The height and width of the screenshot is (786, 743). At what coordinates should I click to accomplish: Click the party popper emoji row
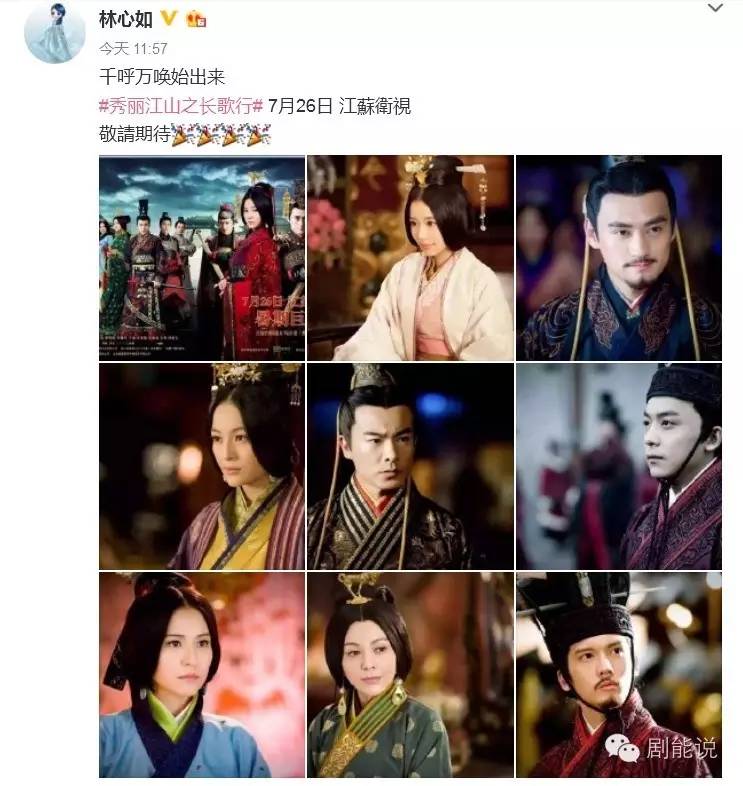222,135
